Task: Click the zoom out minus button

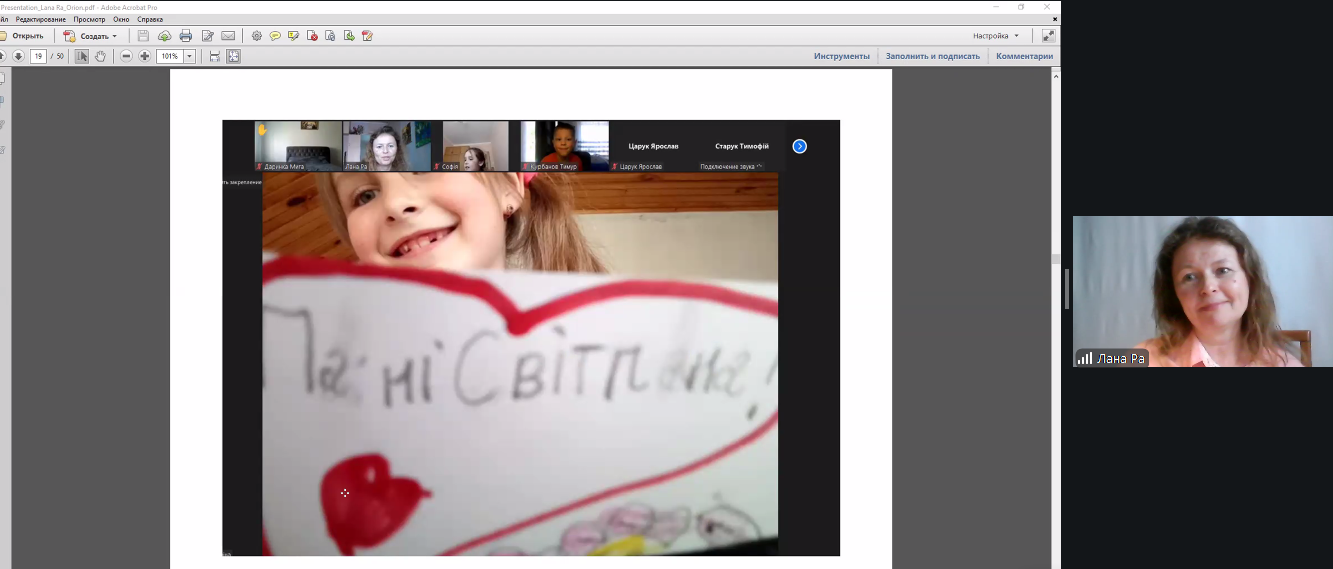Action: click(126, 56)
